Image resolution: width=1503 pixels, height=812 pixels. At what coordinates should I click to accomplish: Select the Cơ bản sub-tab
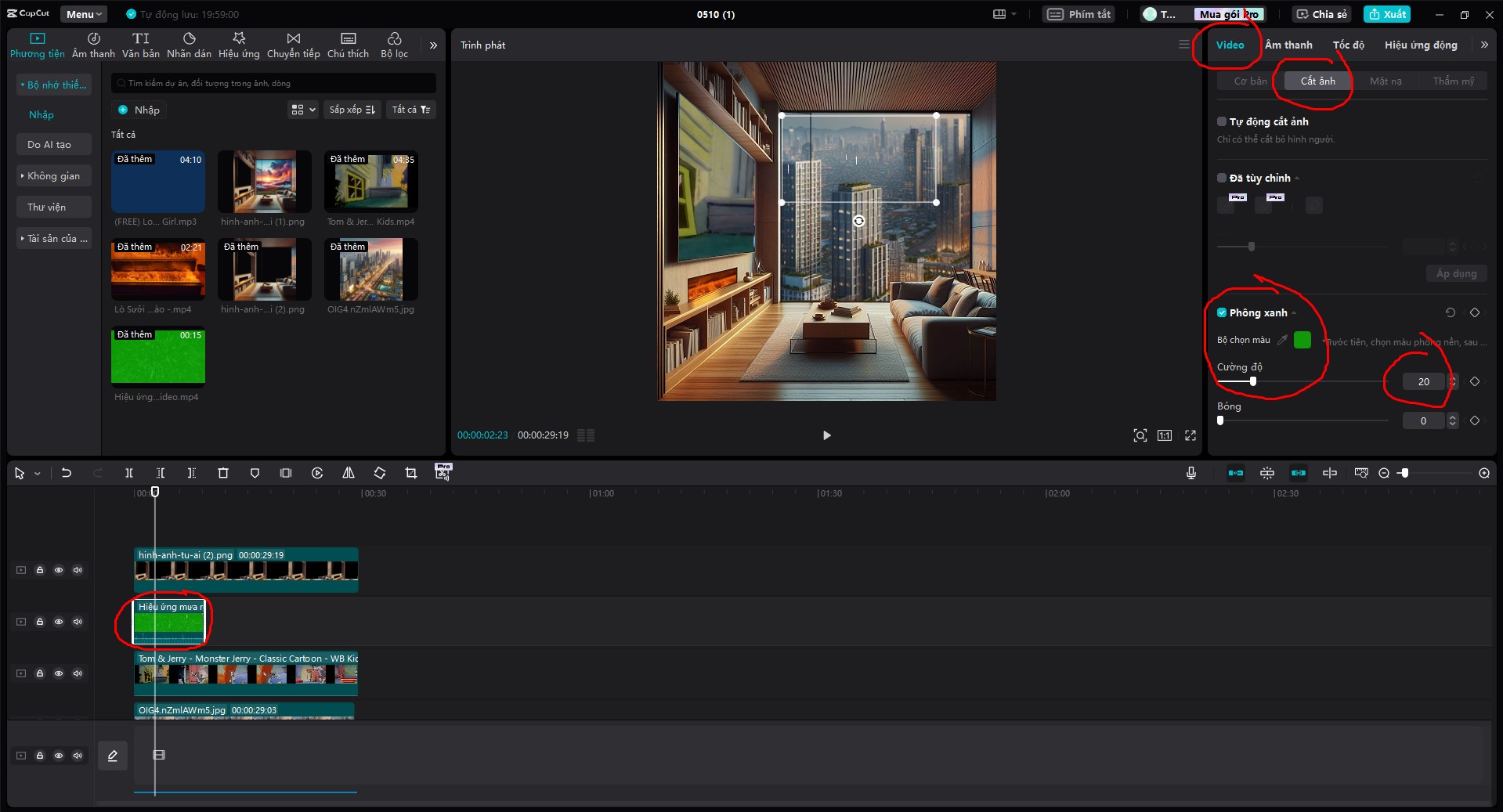tap(1251, 81)
